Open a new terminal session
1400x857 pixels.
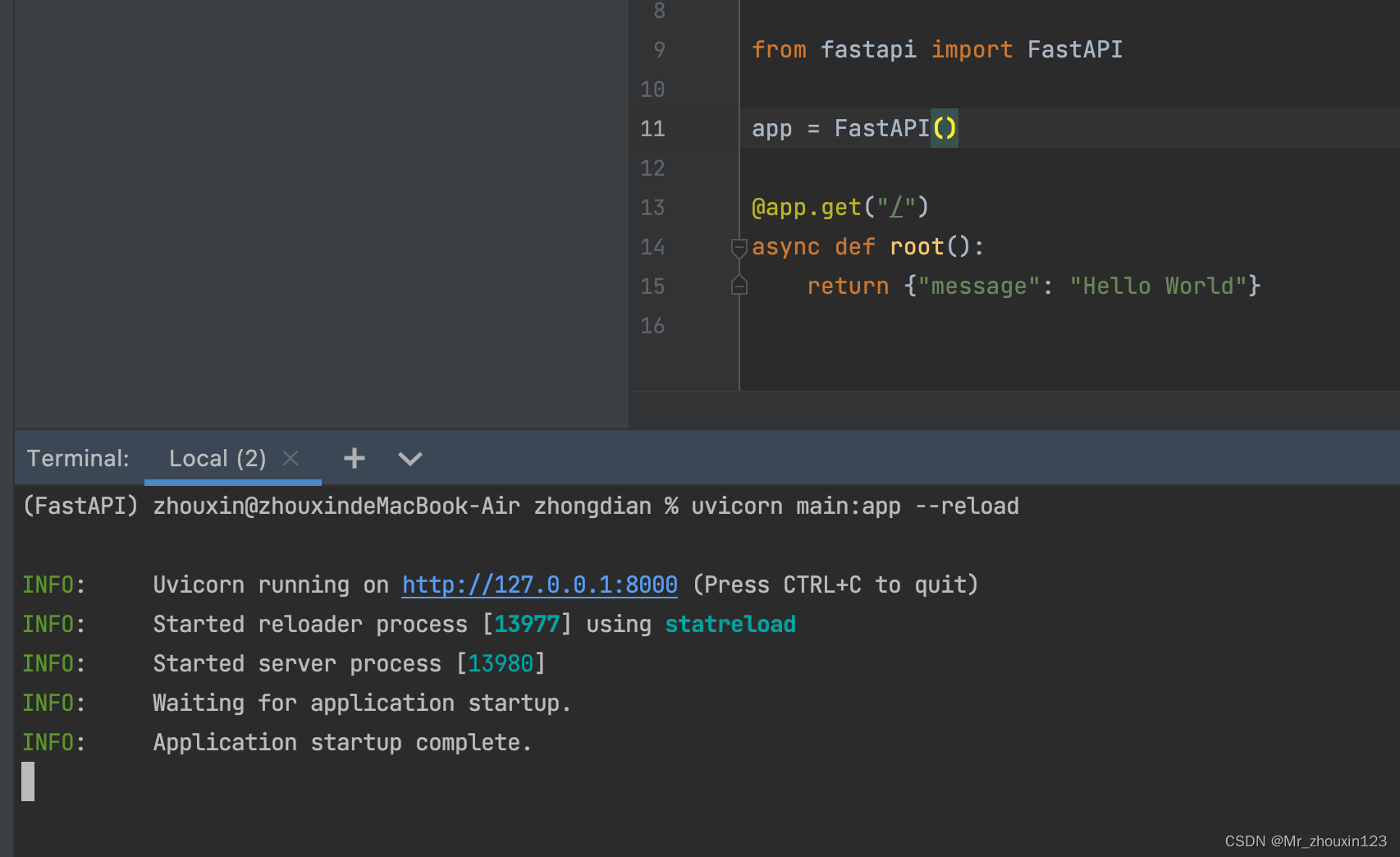354,458
